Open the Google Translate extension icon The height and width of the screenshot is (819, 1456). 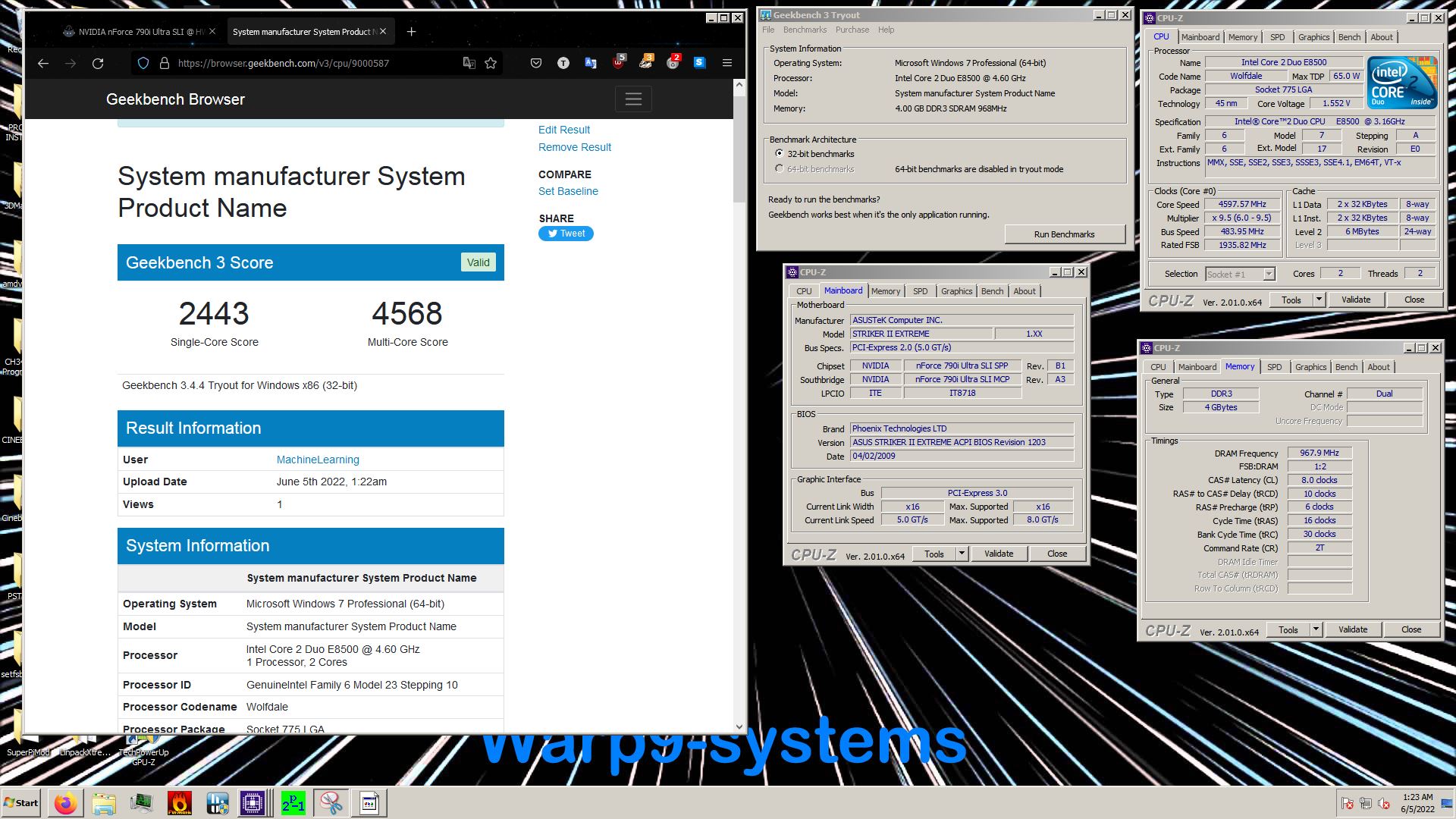click(x=591, y=64)
